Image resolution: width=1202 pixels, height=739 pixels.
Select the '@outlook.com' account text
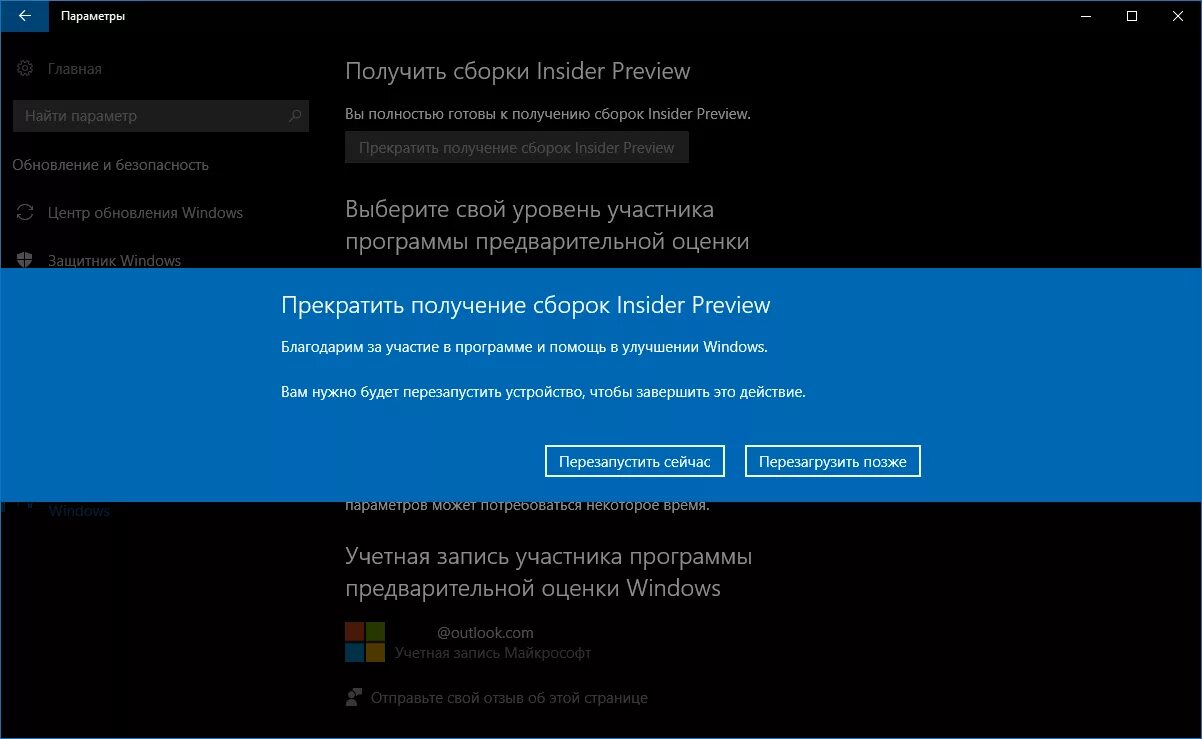tap(485, 632)
